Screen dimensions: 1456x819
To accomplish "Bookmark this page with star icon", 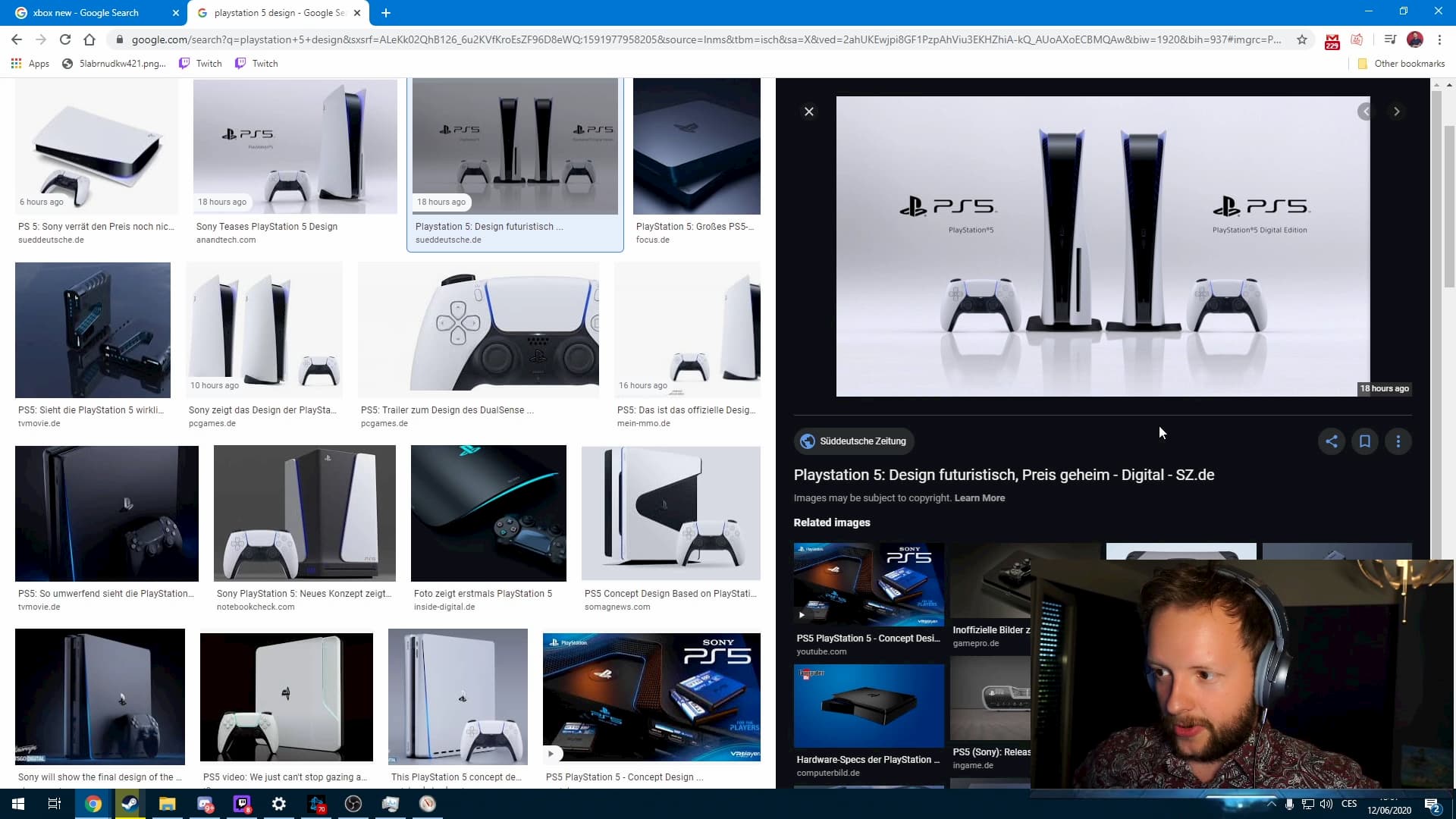I will tap(1302, 39).
